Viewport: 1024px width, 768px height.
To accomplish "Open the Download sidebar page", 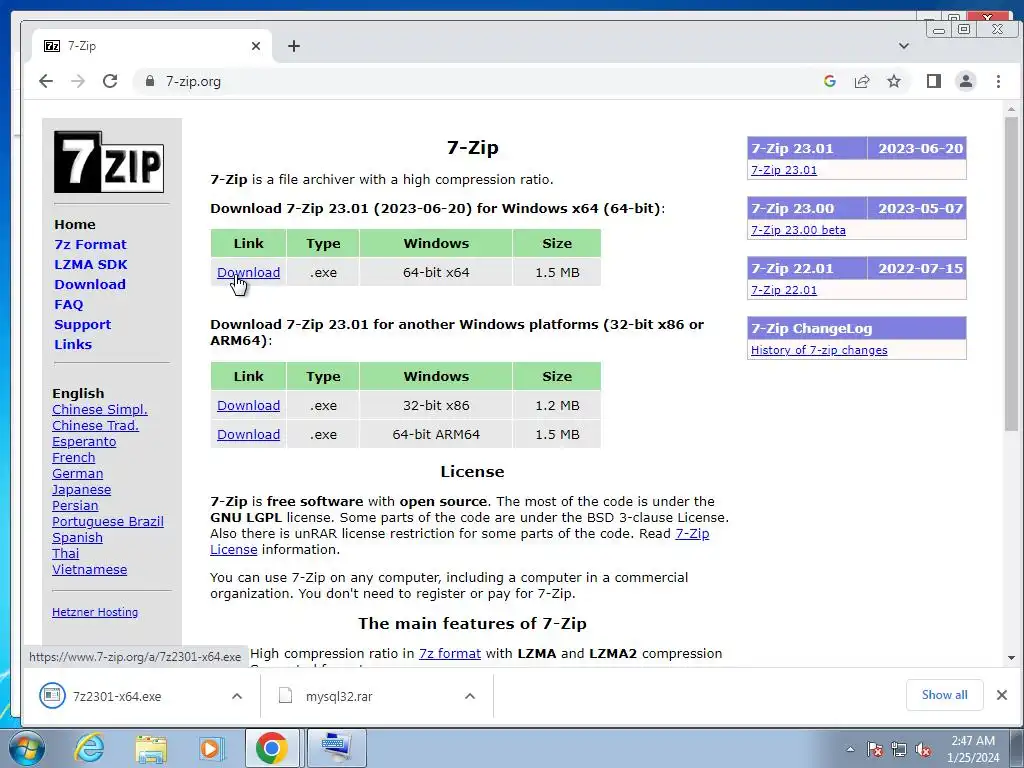I will coord(89,284).
